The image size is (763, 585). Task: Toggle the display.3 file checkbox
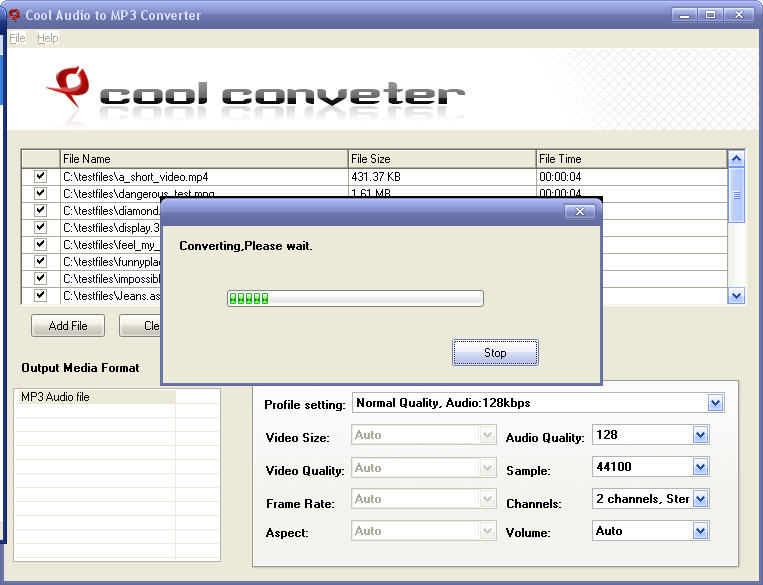coord(40,227)
